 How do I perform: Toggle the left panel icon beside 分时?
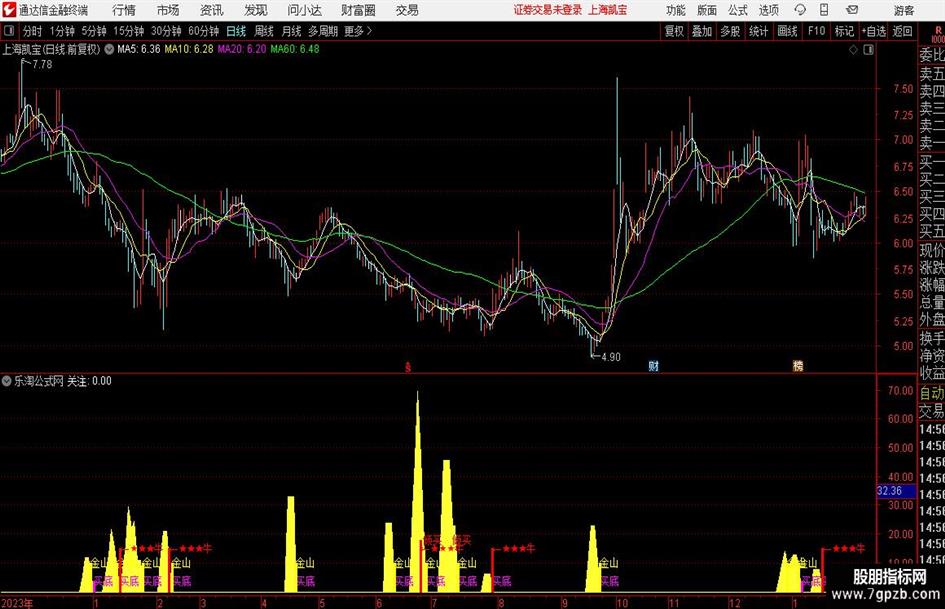9,31
